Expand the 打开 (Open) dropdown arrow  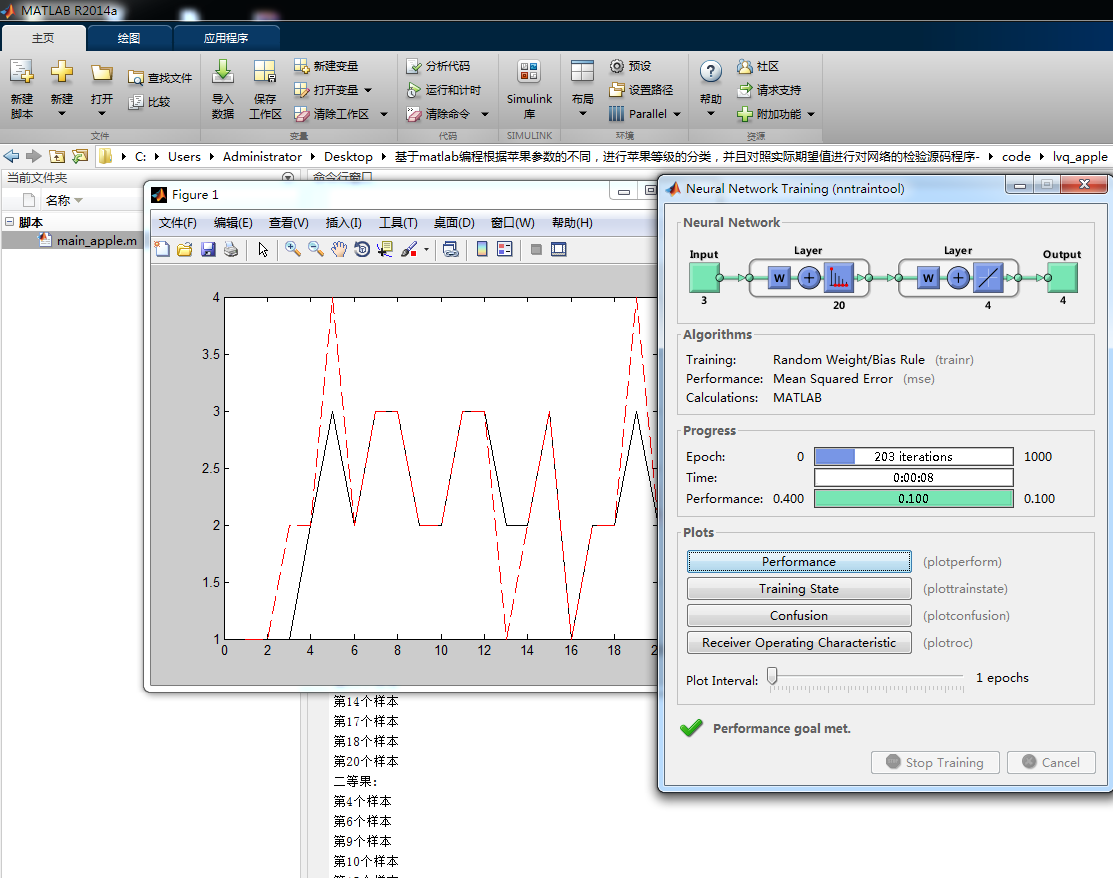coord(102,114)
